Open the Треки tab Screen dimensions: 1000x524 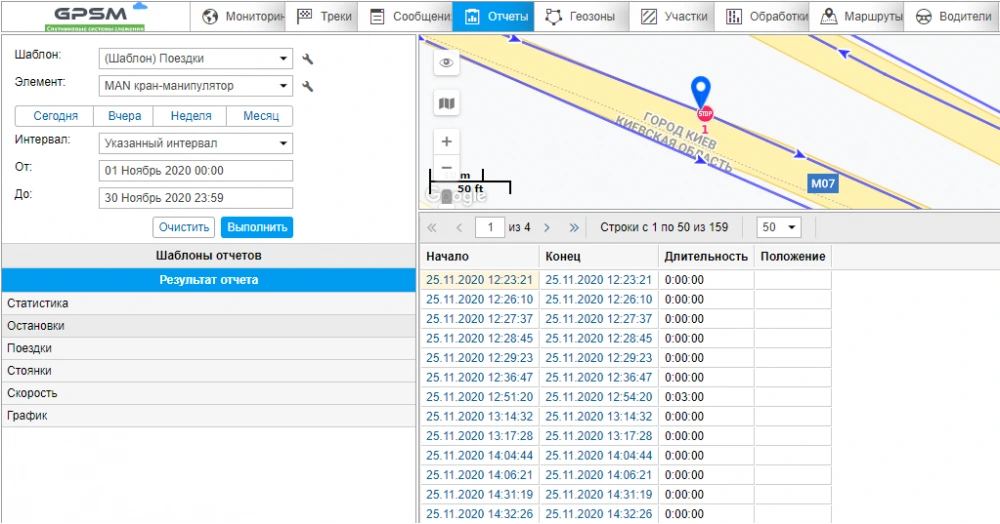click(x=321, y=17)
